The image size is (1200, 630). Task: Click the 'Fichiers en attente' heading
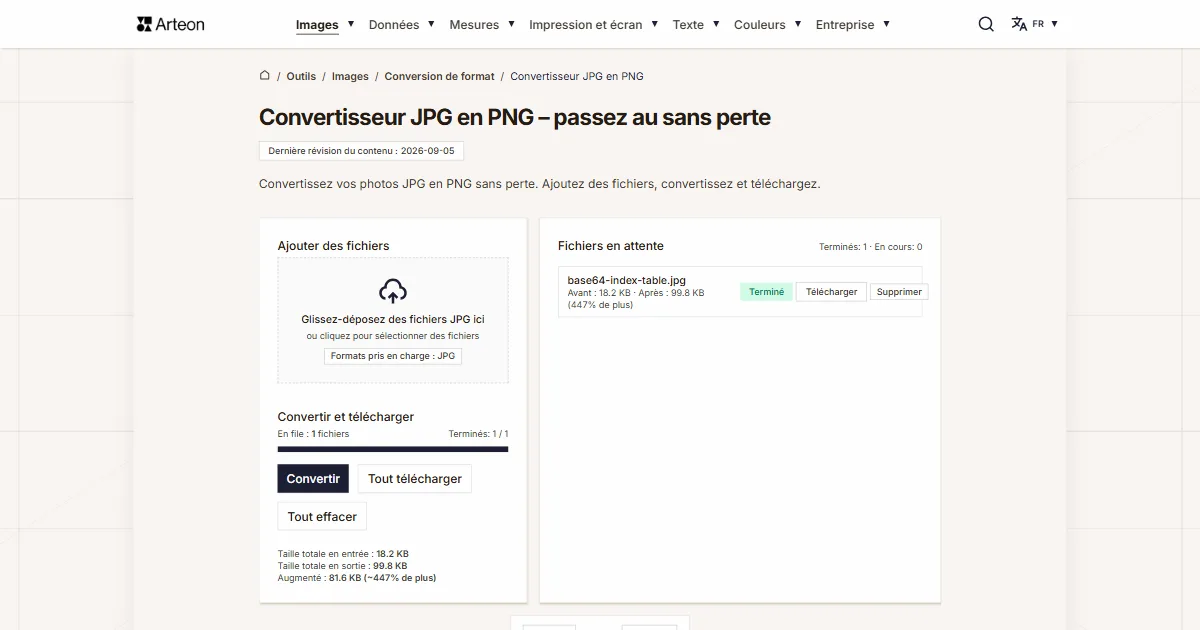(611, 246)
